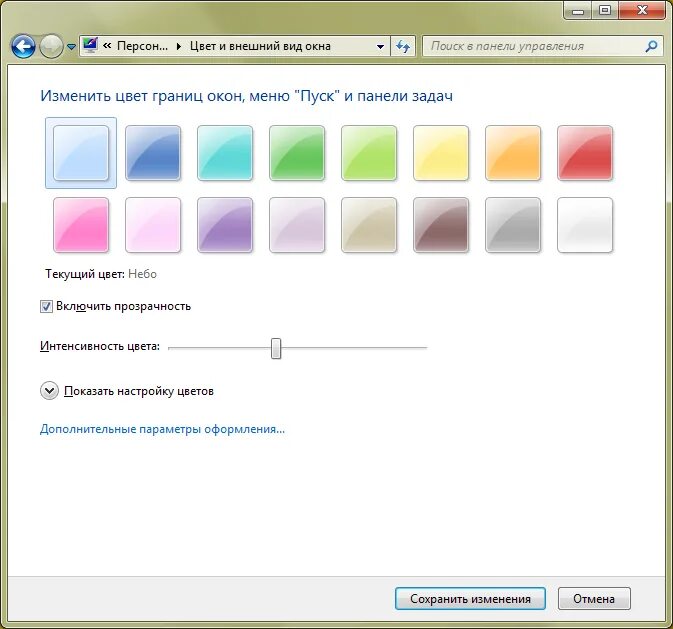This screenshot has width=673, height=629.
Task: Maximize the window
Action: tap(605, 10)
